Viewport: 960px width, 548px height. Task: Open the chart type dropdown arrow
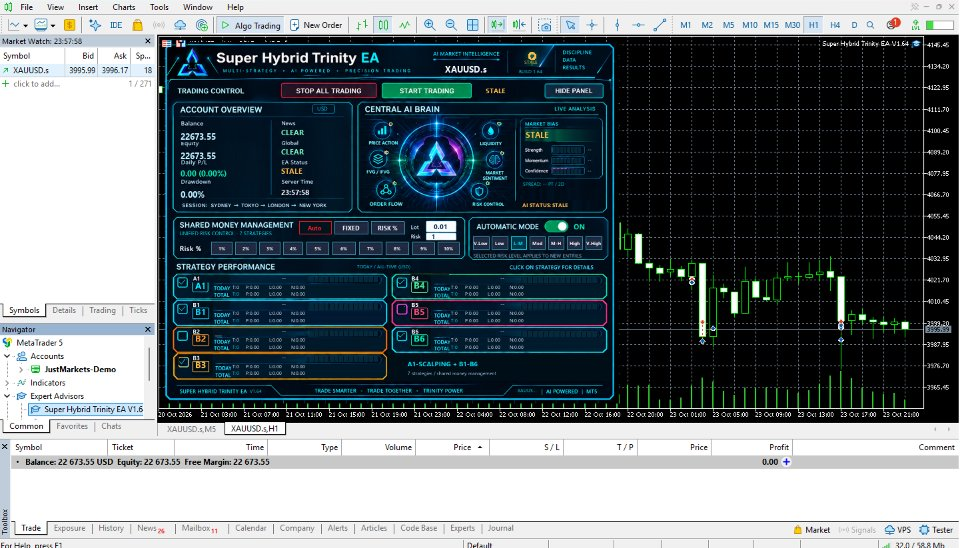click(25, 26)
